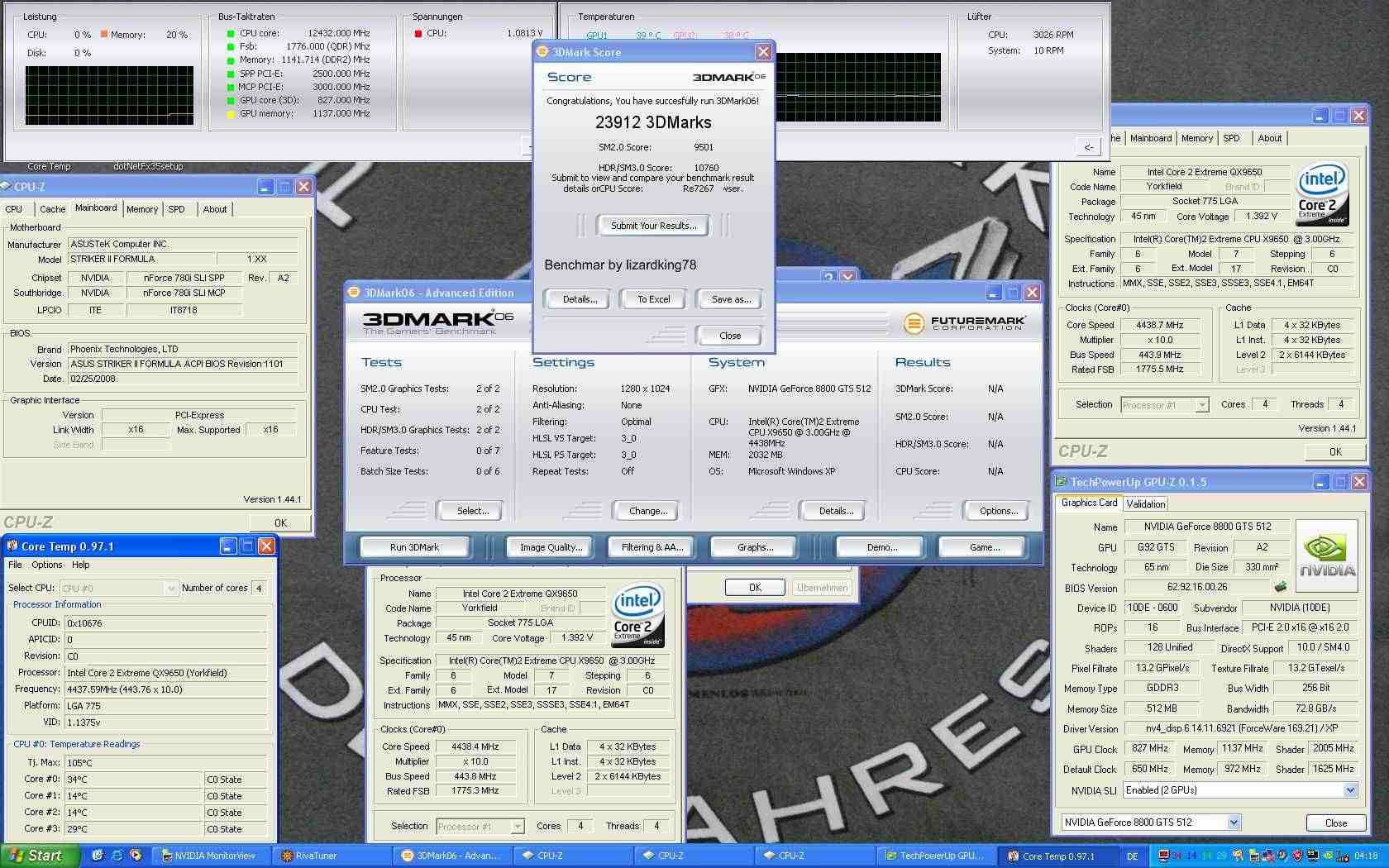Click the Graphs button in 3DMark06
1389x868 pixels.
pos(755,547)
